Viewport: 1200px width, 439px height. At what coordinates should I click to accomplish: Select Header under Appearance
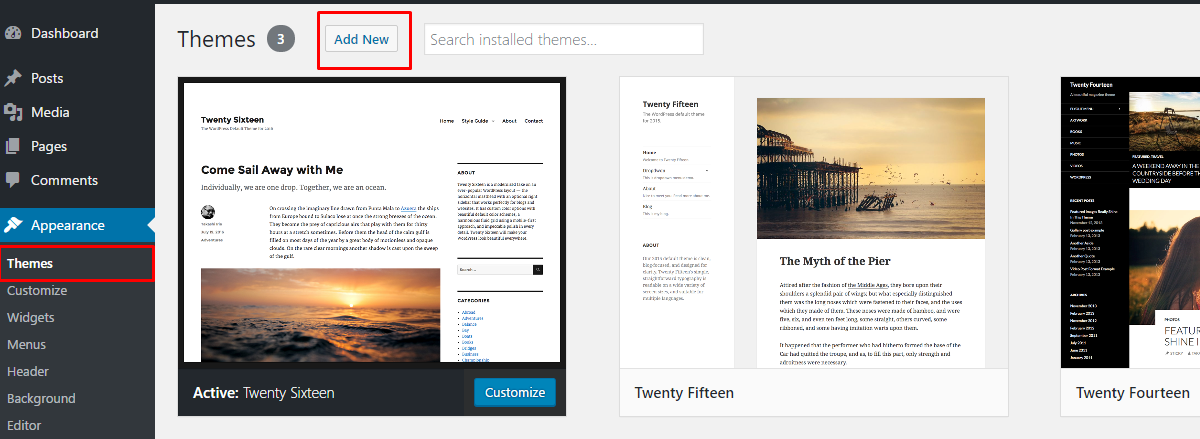(x=28, y=372)
